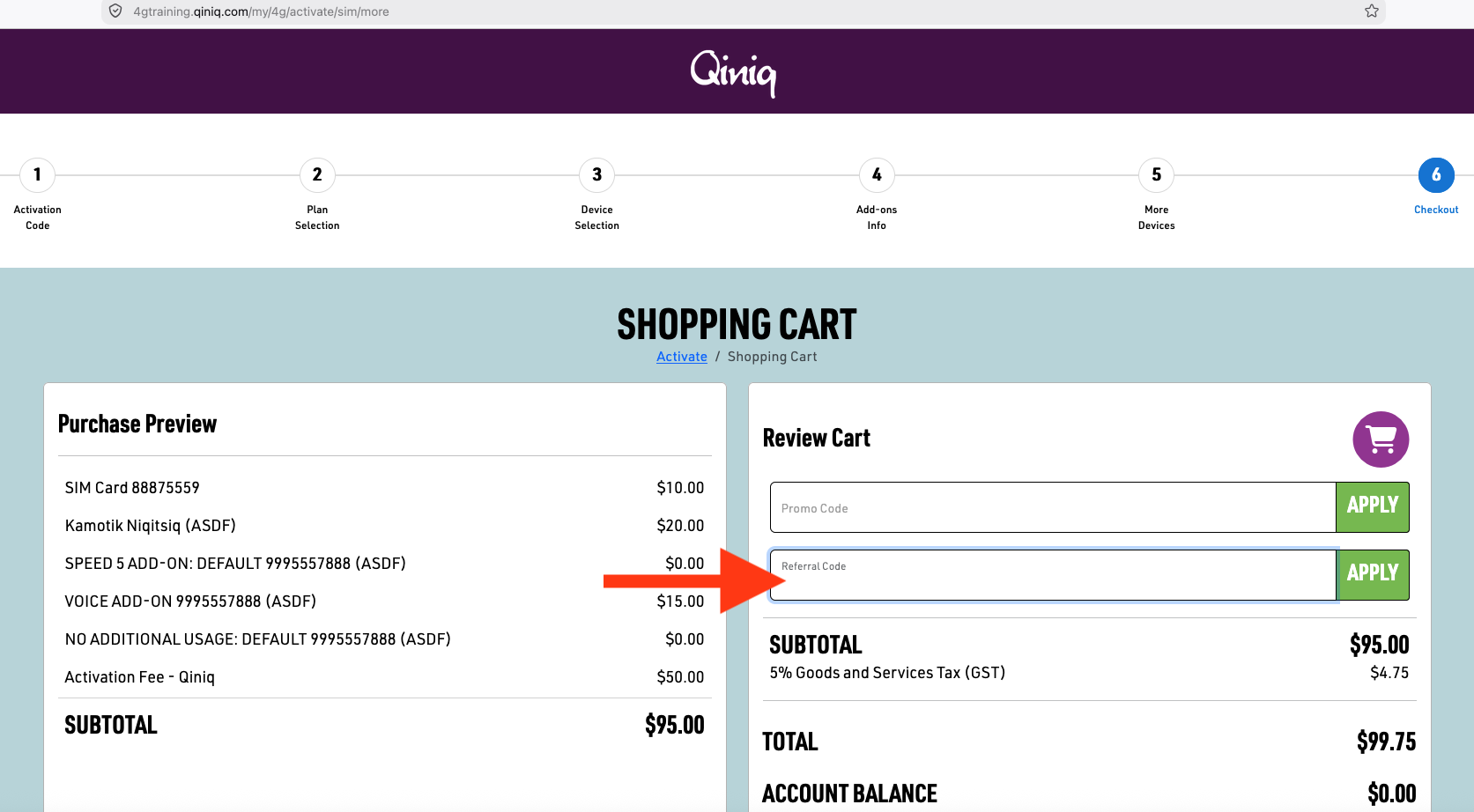Select the Kamotik Niqitsiq (ASDF) line item
Screen dimensions: 1474x812
click(x=384, y=526)
